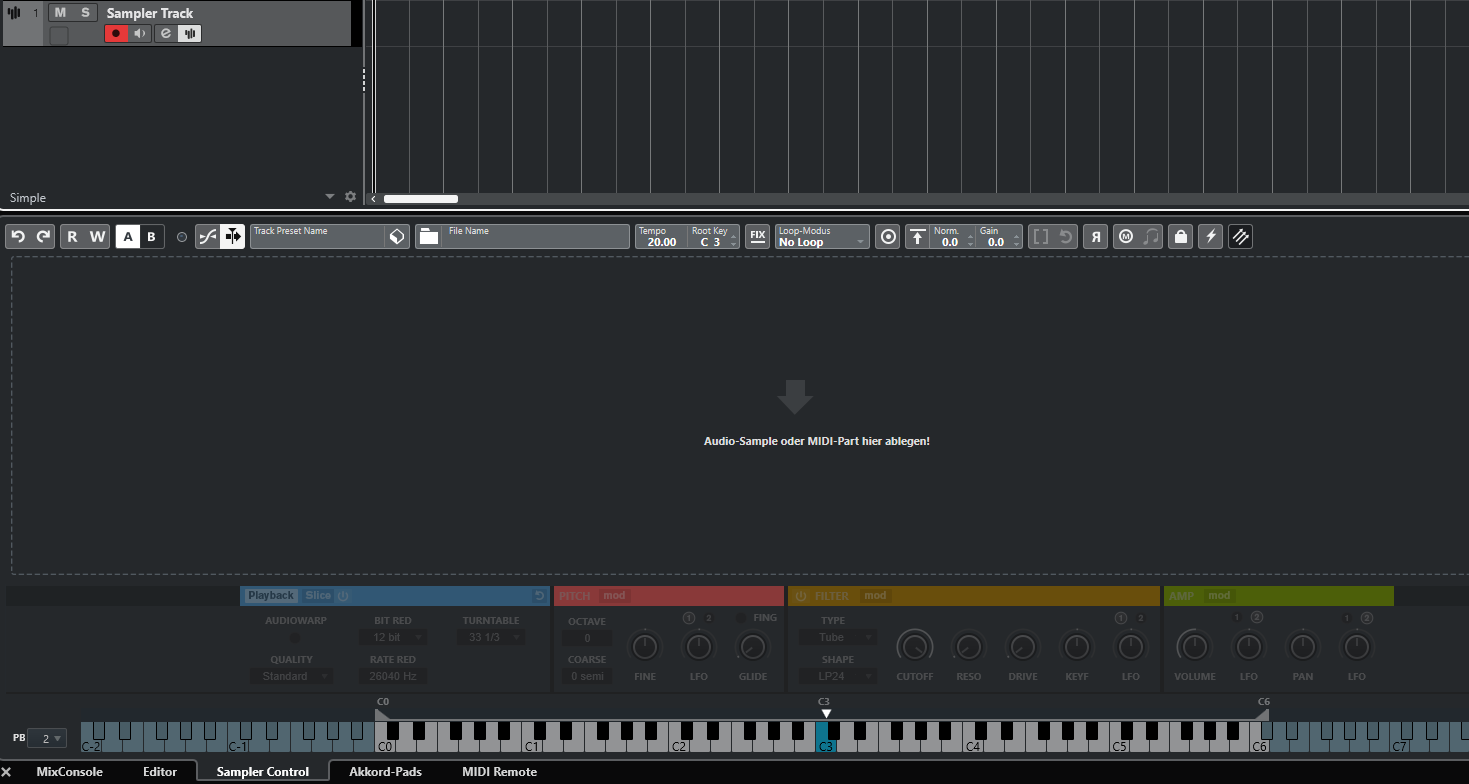Toggle the FIX pitch button
This screenshot has width=1469, height=784.
click(x=758, y=237)
